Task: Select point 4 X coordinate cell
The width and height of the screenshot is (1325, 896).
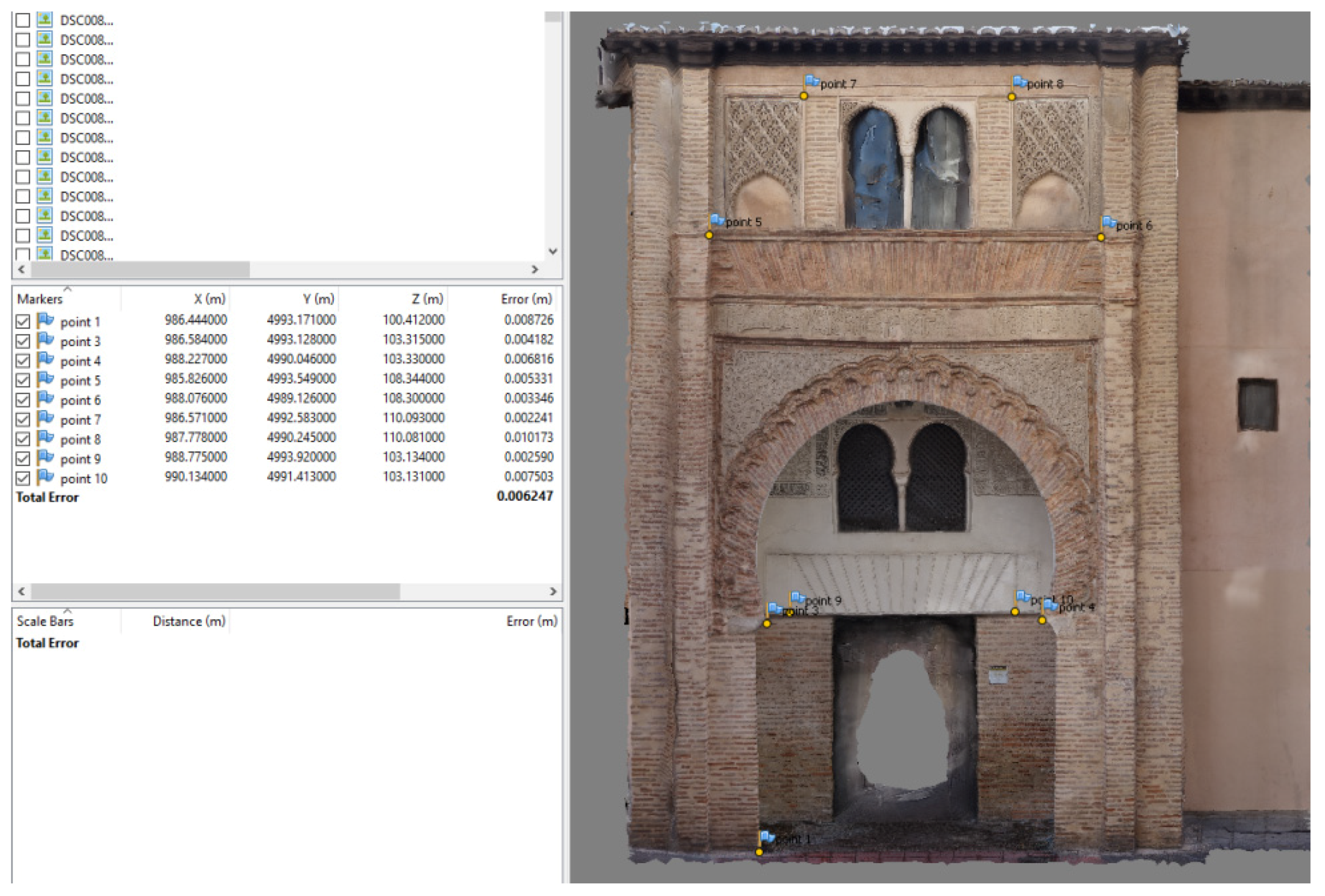Action: [x=196, y=360]
